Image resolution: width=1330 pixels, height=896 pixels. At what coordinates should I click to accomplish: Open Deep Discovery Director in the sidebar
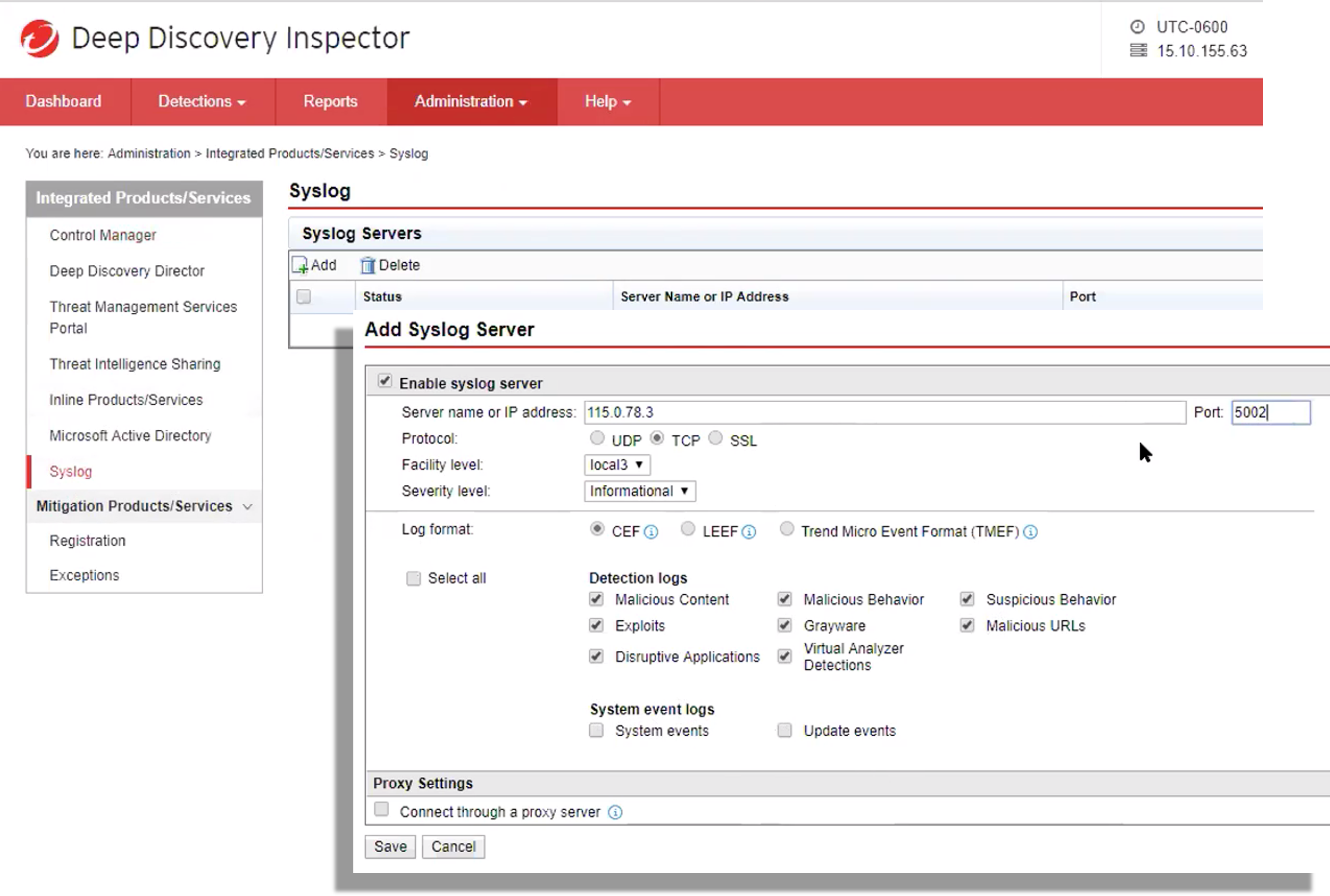point(127,271)
